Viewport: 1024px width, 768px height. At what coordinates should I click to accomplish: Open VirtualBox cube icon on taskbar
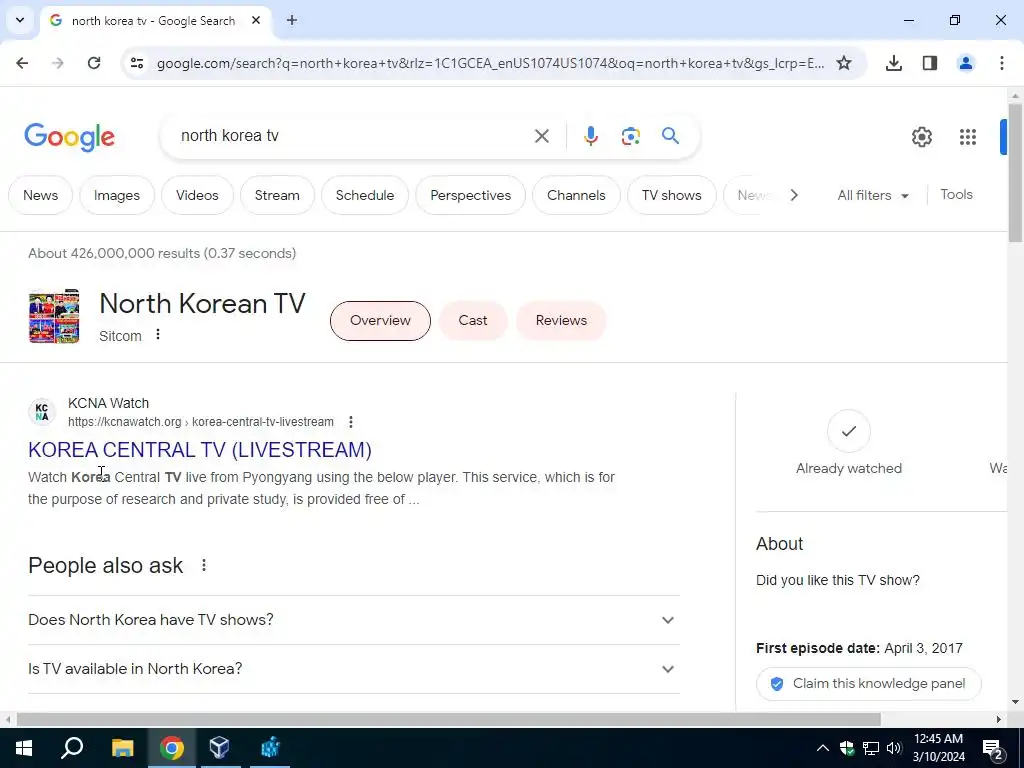pyautogui.click(x=219, y=748)
